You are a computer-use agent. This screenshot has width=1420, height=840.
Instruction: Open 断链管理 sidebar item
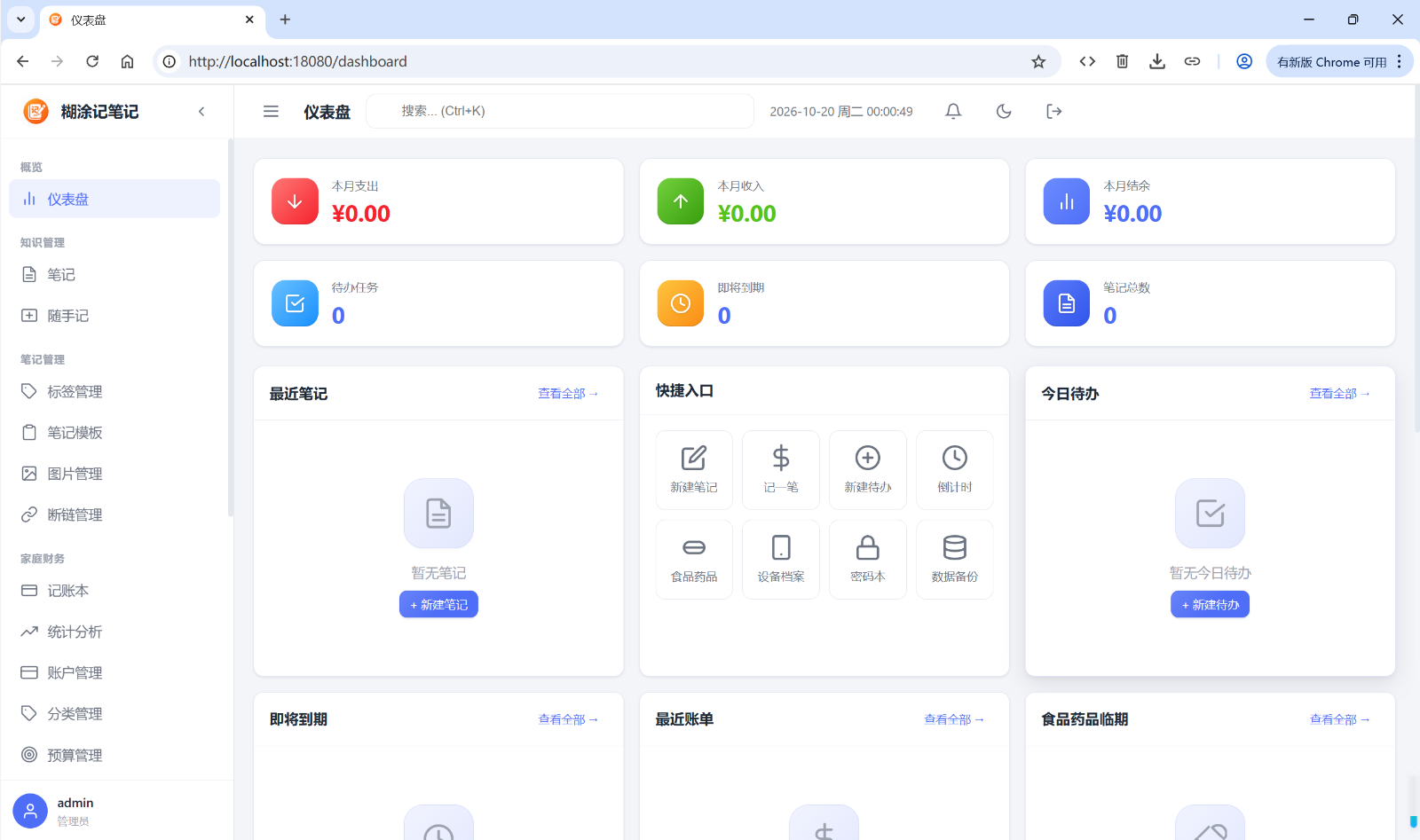pos(114,514)
